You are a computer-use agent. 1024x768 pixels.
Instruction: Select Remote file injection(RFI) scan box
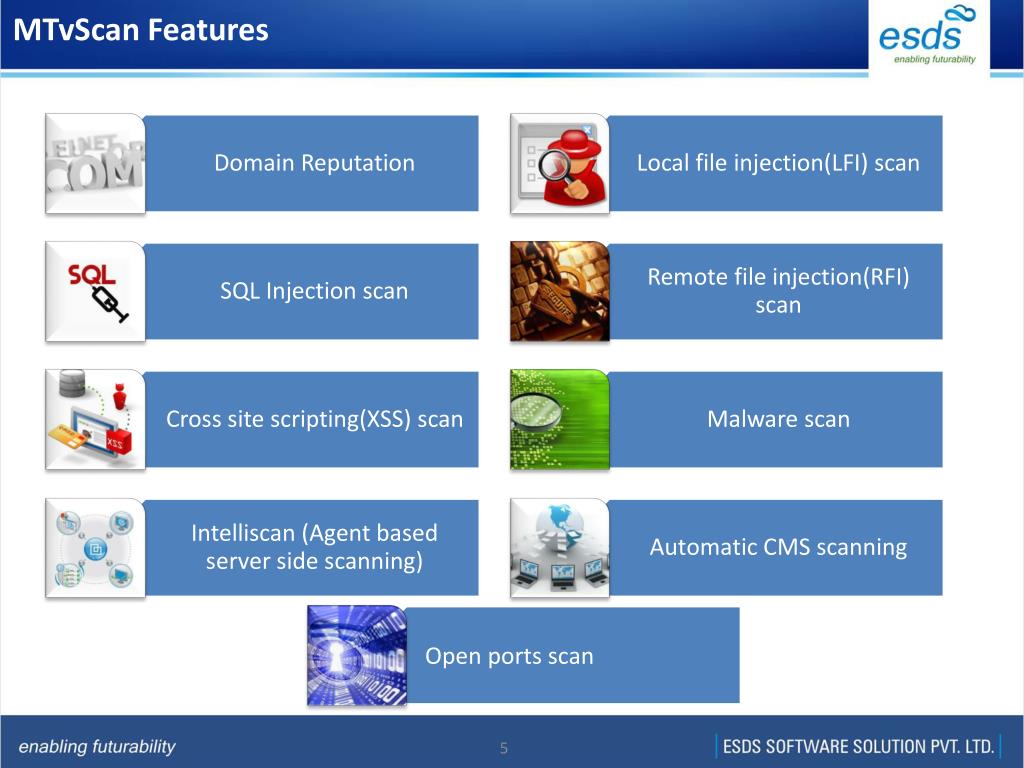(x=776, y=291)
